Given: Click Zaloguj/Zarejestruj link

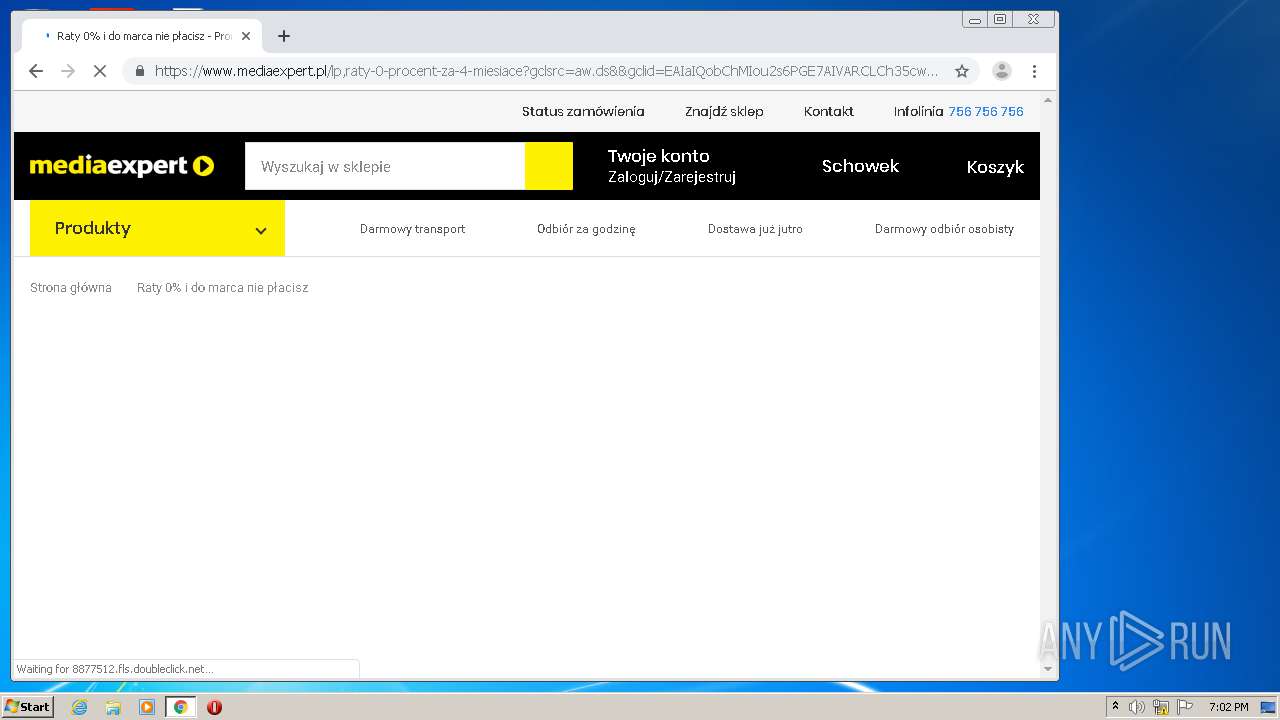Looking at the screenshot, I should pos(672,177).
